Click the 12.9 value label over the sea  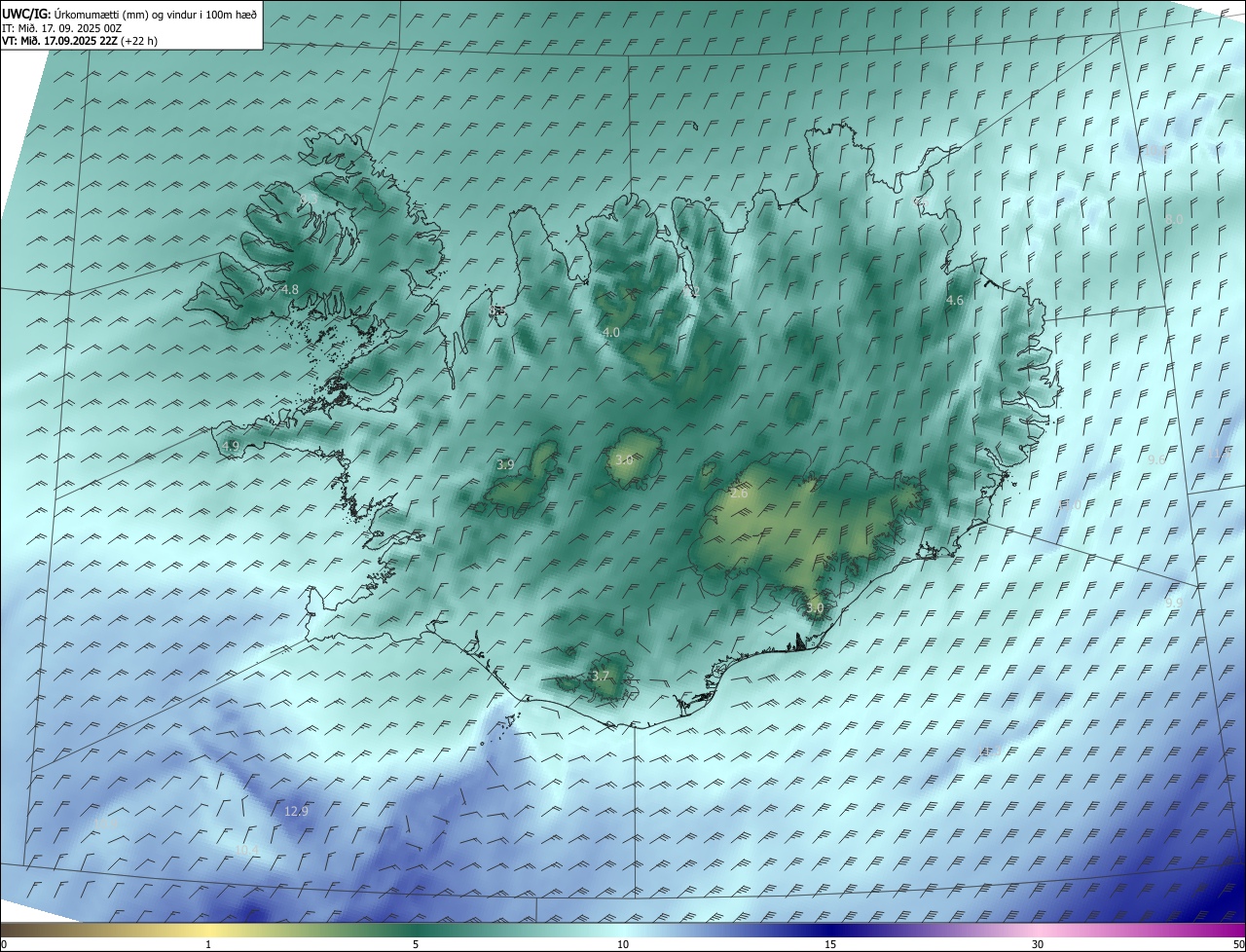click(x=296, y=811)
